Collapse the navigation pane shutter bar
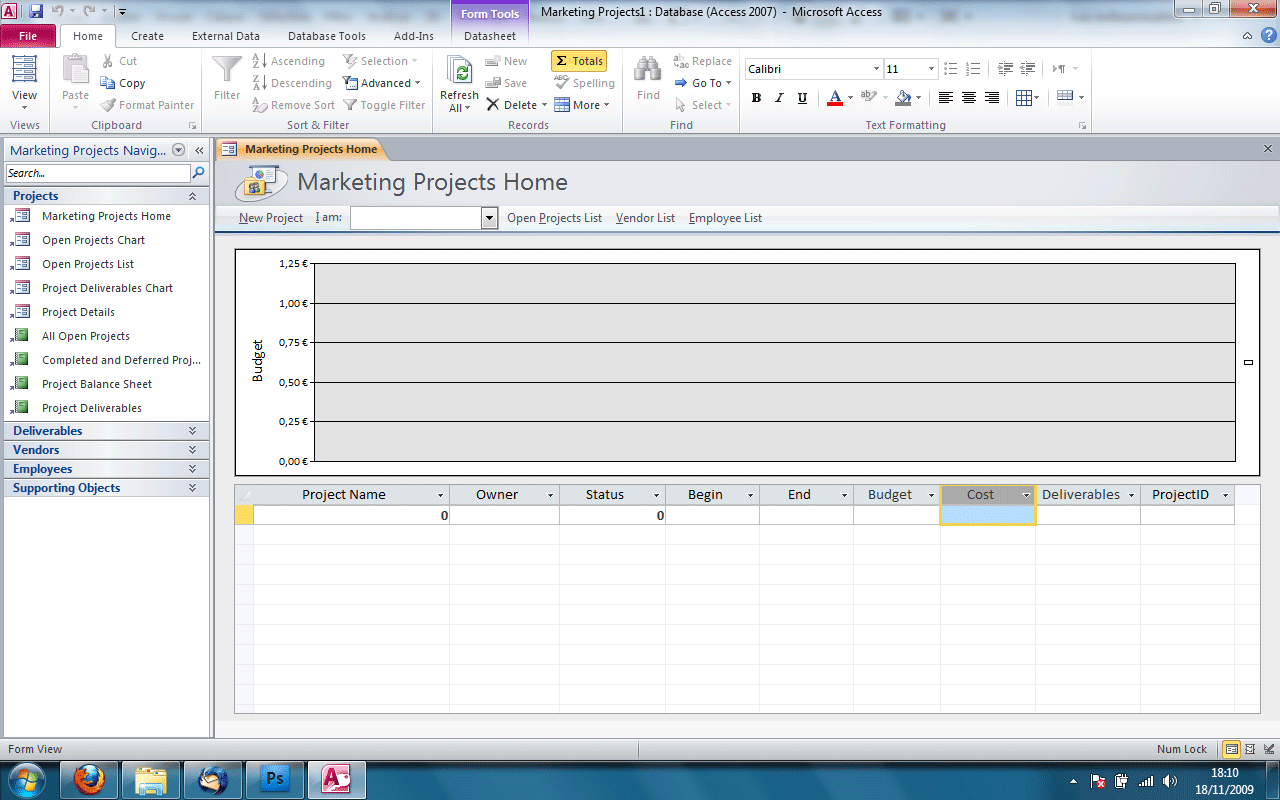 (199, 150)
